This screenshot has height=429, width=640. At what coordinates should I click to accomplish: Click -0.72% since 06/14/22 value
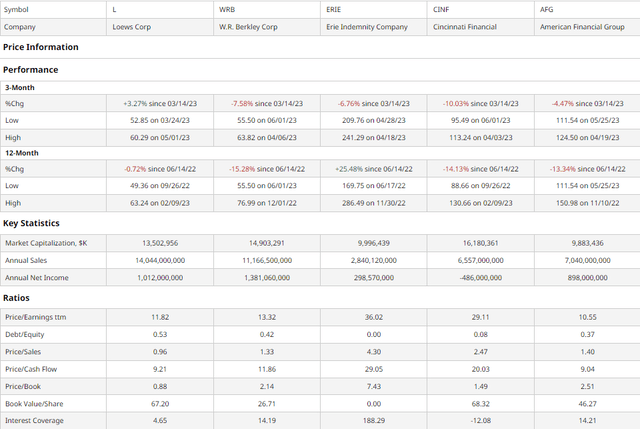[x=160, y=169]
